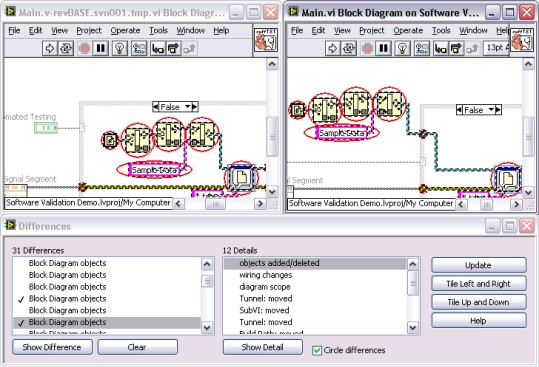Click the Update button
The height and width of the screenshot is (367, 539).
tap(479, 265)
